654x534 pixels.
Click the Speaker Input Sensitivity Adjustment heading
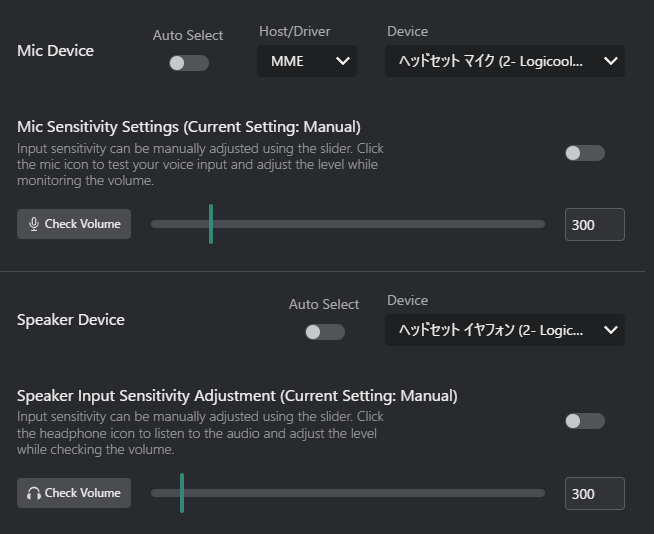pos(237,396)
